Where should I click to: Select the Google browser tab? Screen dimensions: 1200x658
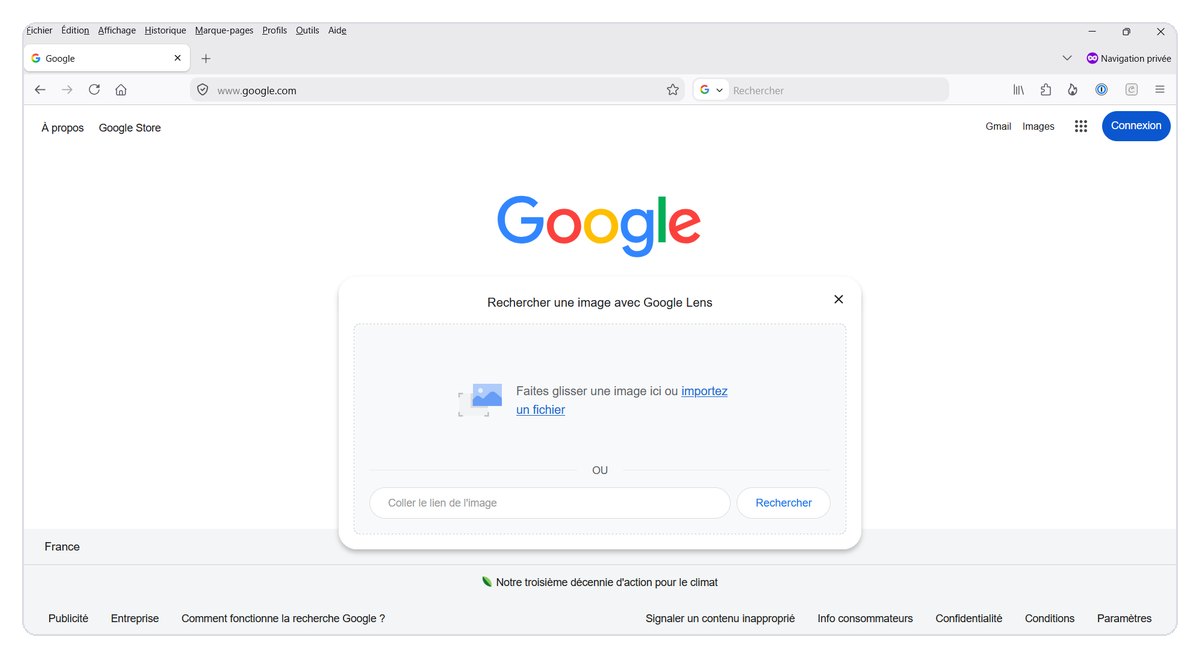[x=106, y=58]
